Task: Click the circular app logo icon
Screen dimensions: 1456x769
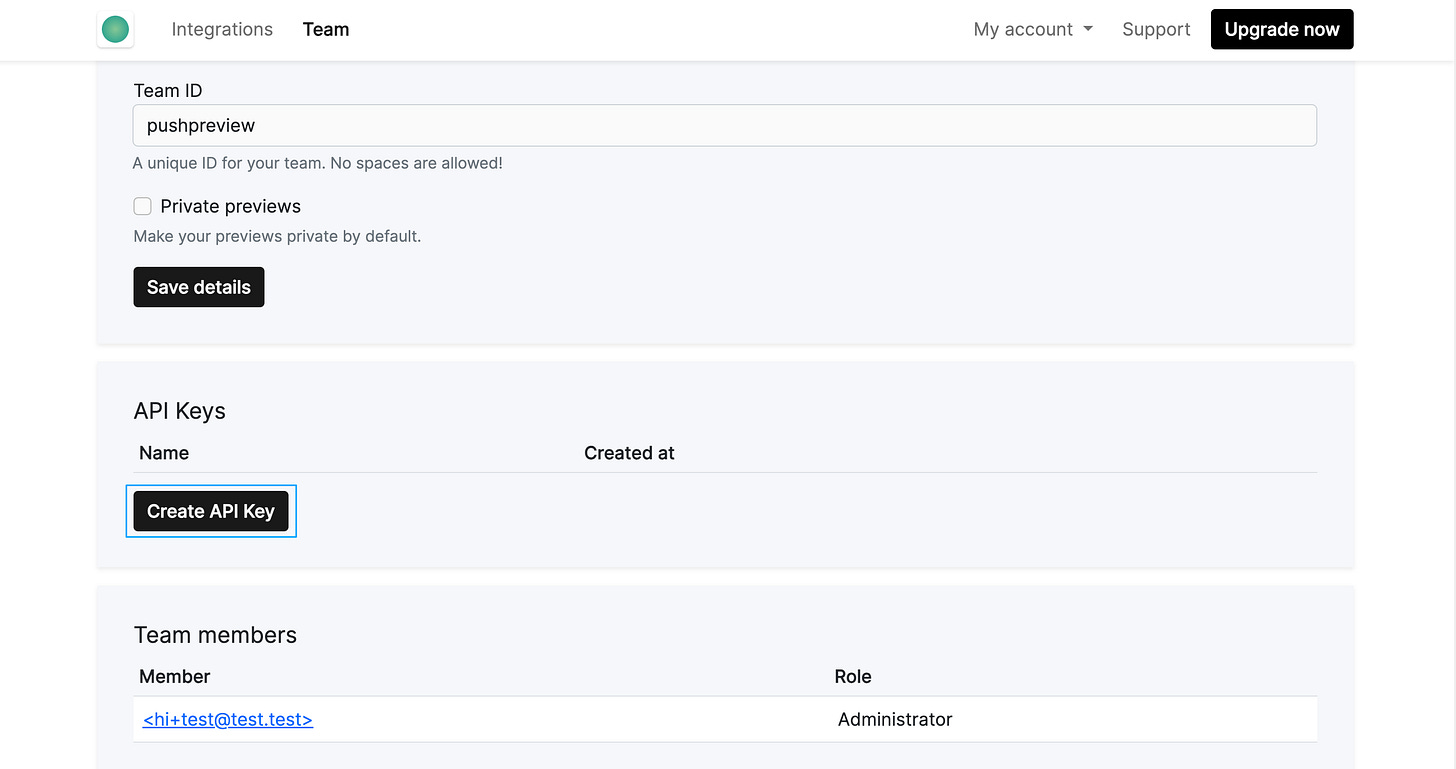Action: coord(115,29)
